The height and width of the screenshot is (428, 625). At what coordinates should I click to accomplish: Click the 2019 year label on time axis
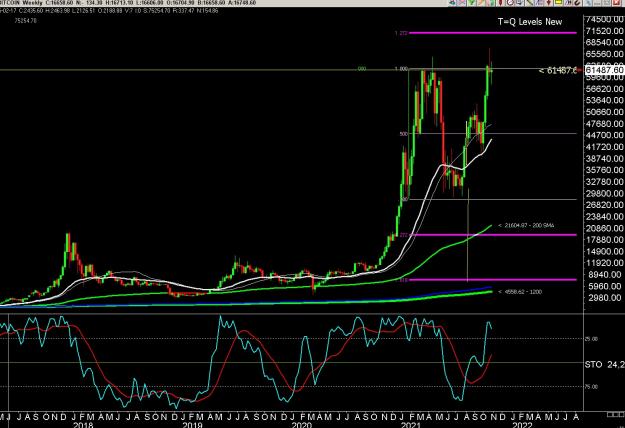click(193, 425)
